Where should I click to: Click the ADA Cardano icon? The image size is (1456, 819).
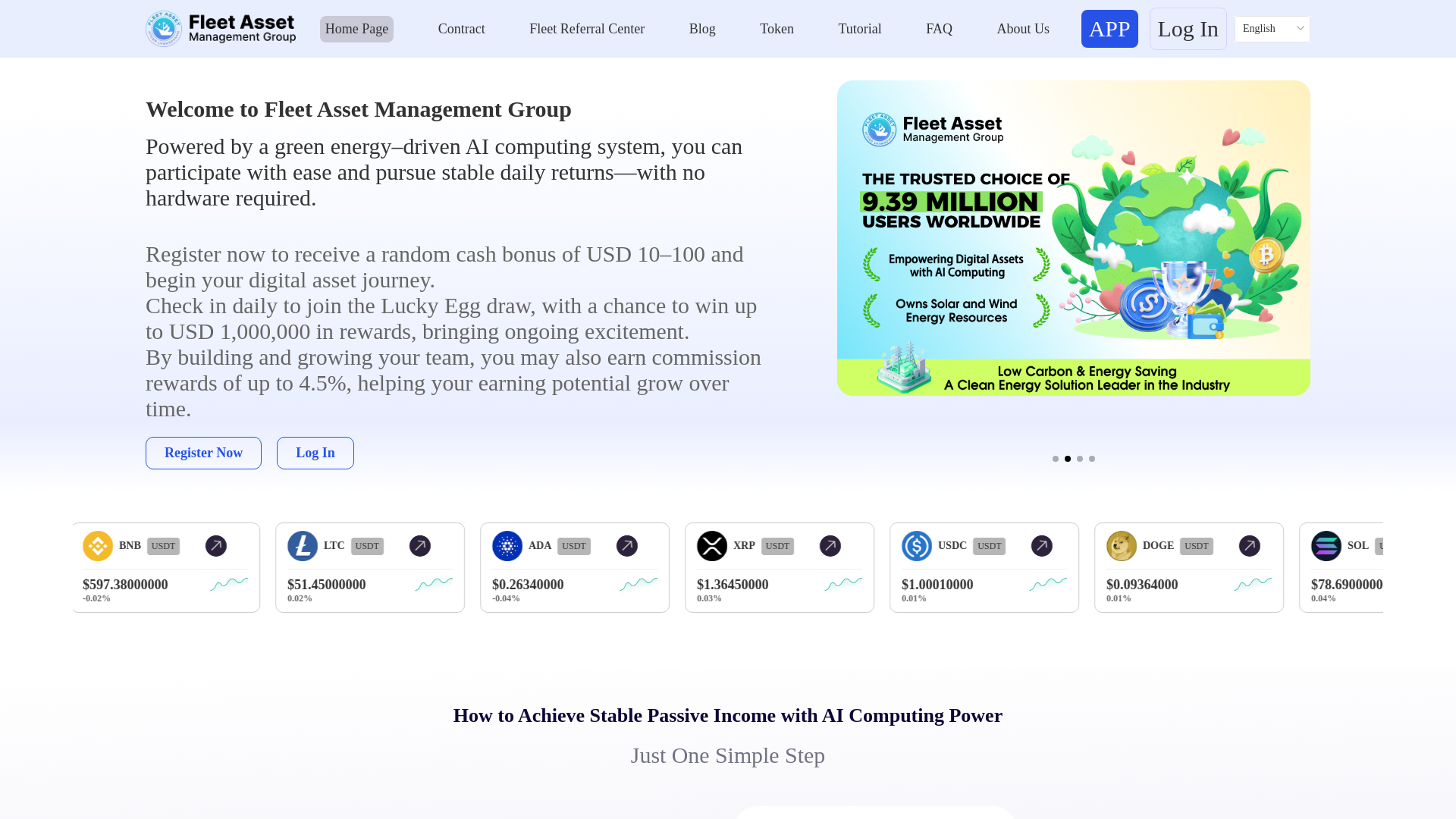click(x=507, y=546)
